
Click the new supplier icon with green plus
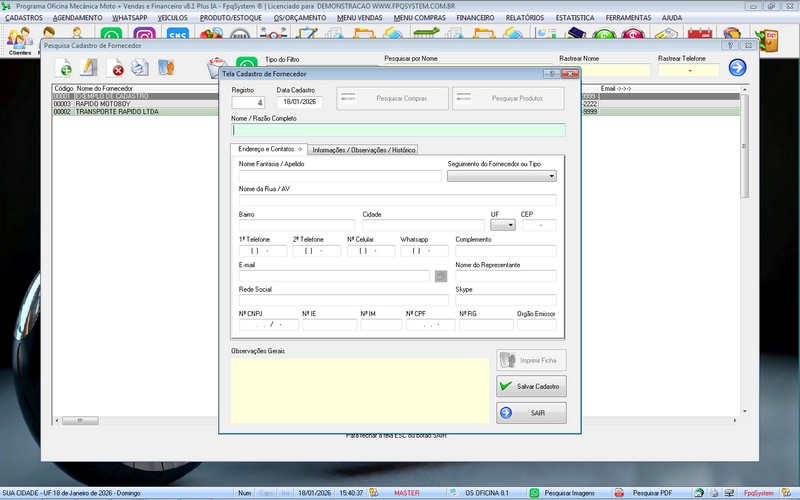(63, 68)
